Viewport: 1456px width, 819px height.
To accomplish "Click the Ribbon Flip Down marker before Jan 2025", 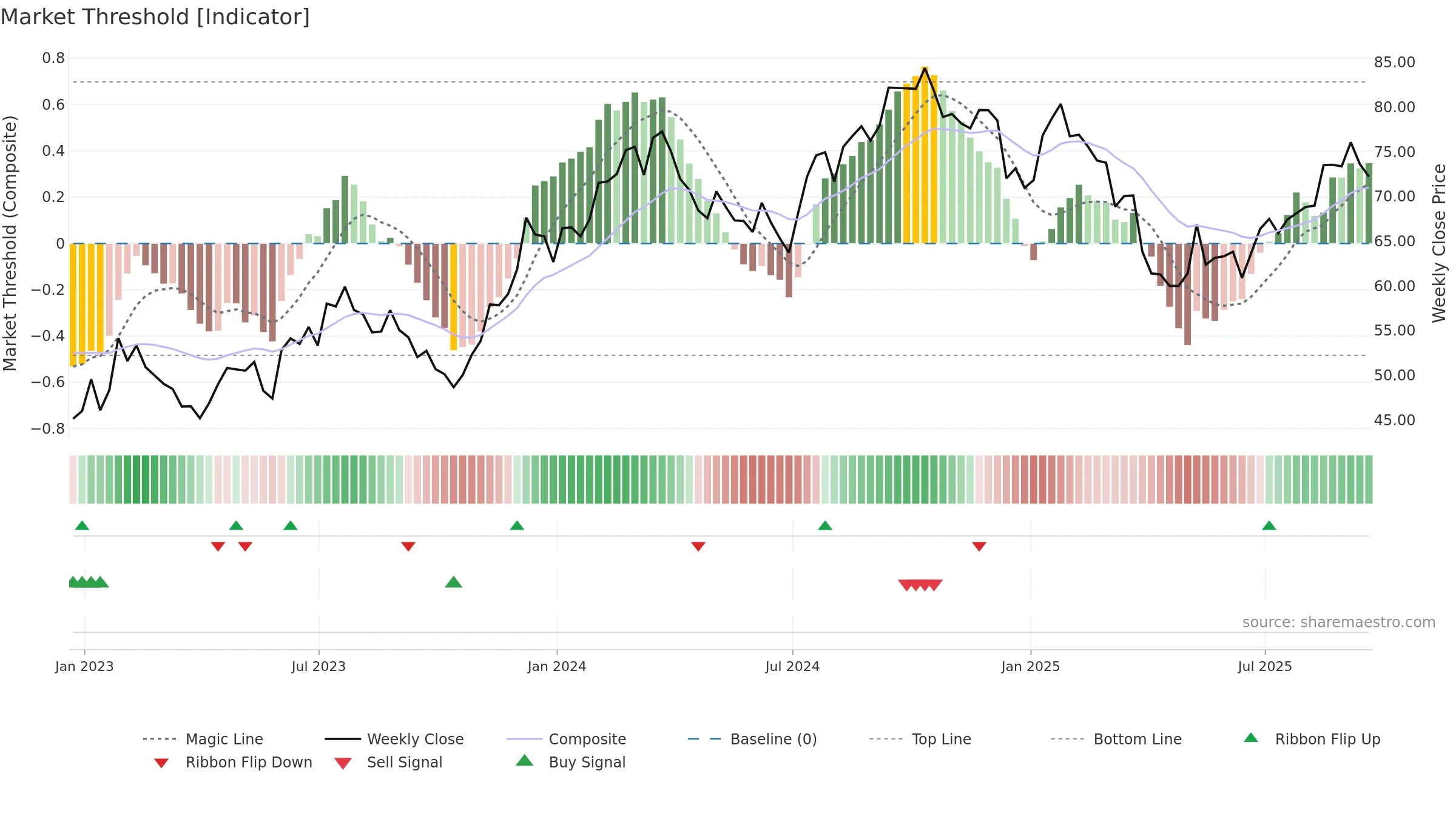I will click(x=979, y=547).
